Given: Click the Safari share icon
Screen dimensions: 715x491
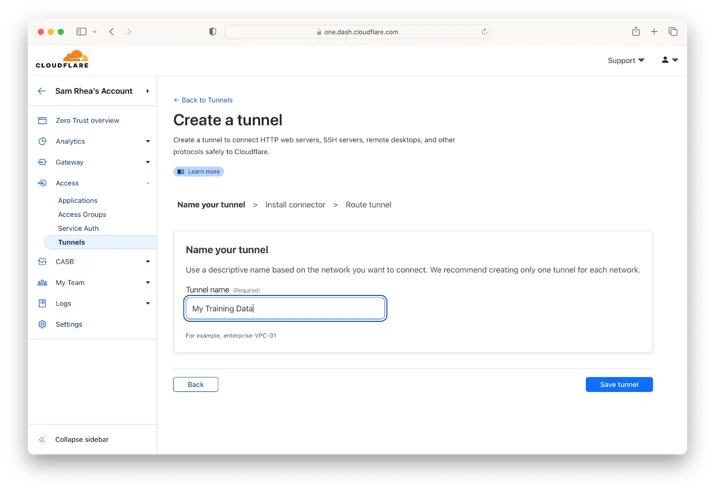Looking at the screenshot, I should point(636,31).
